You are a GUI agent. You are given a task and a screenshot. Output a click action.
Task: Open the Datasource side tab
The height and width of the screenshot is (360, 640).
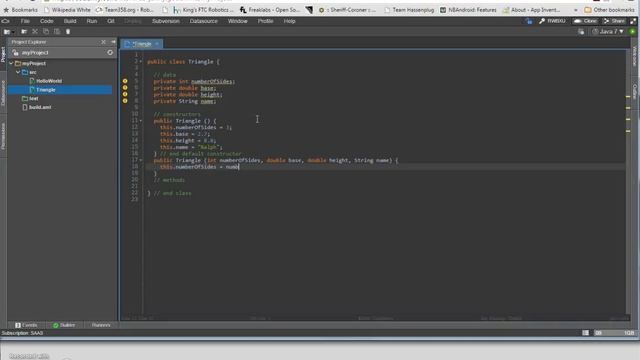pos(3,93)
